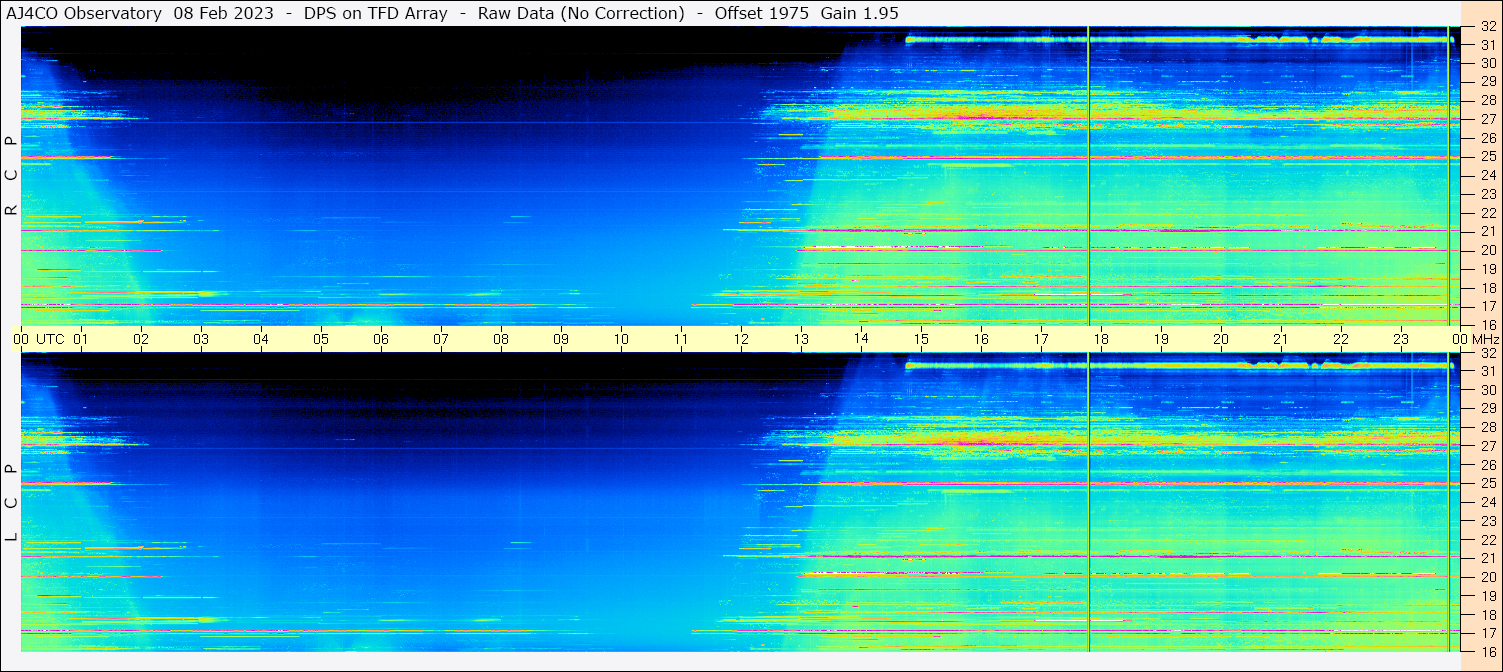Screen dimensions: 1503x672
Task: Click the 10 hour label on the time axis
Action: click(621, 339)
